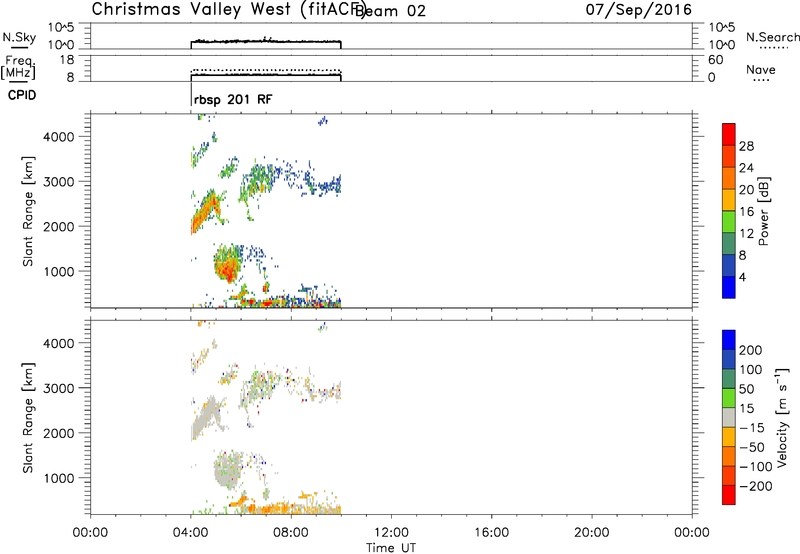Click the '15' label on Velocity colorbar

(x=746, y=408)
